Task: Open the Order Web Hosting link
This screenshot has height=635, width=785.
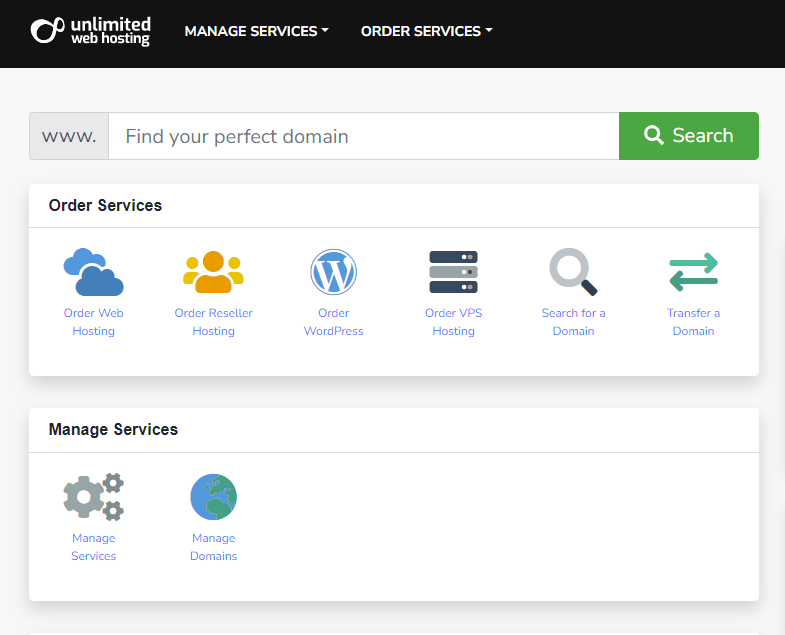Action: point(94,322)
